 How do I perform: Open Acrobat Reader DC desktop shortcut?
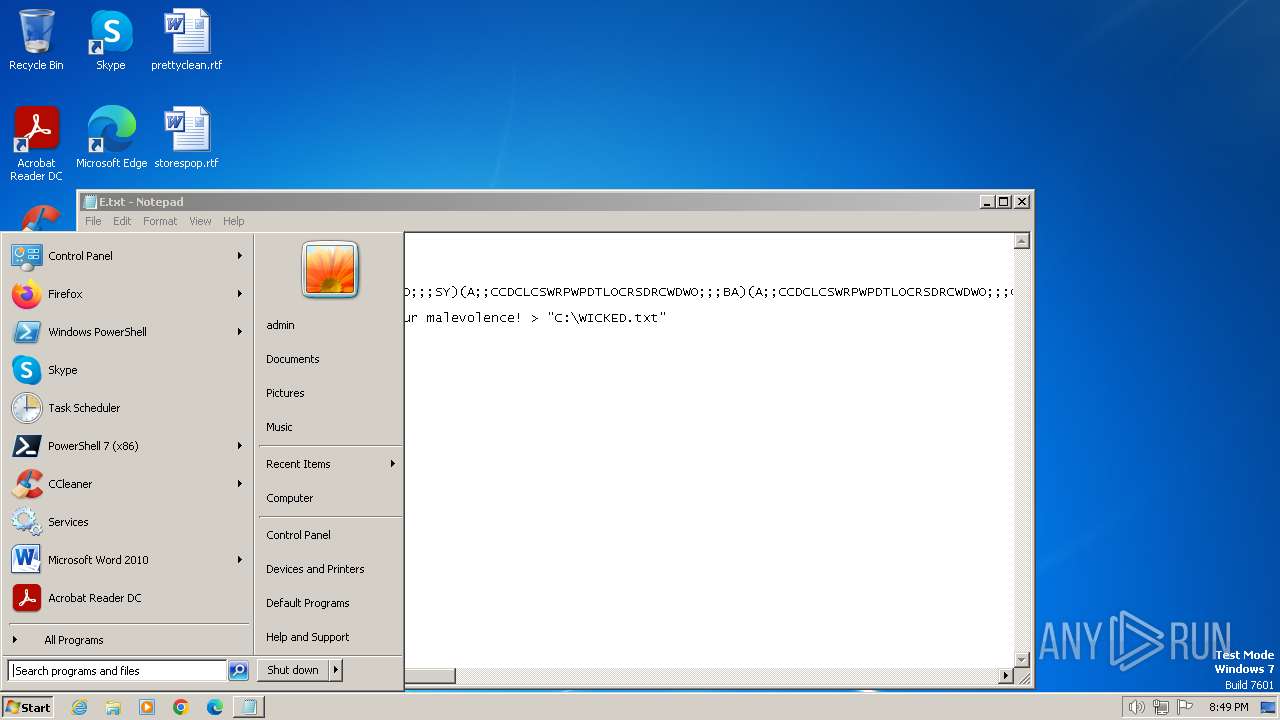pyautogui.click(x=36, y=143)
